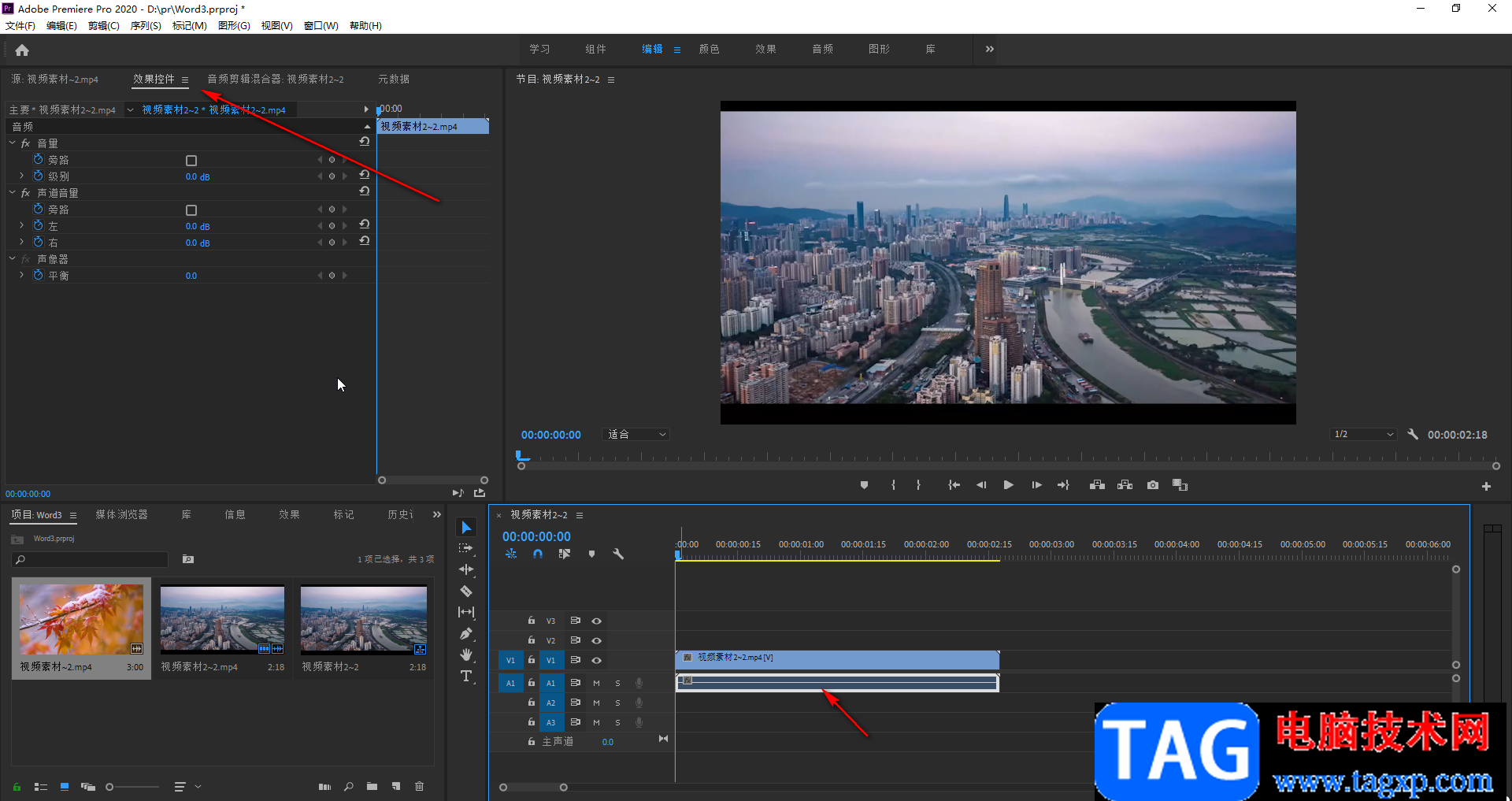
Task: Click the Home icon
Action: pos(22,50)
